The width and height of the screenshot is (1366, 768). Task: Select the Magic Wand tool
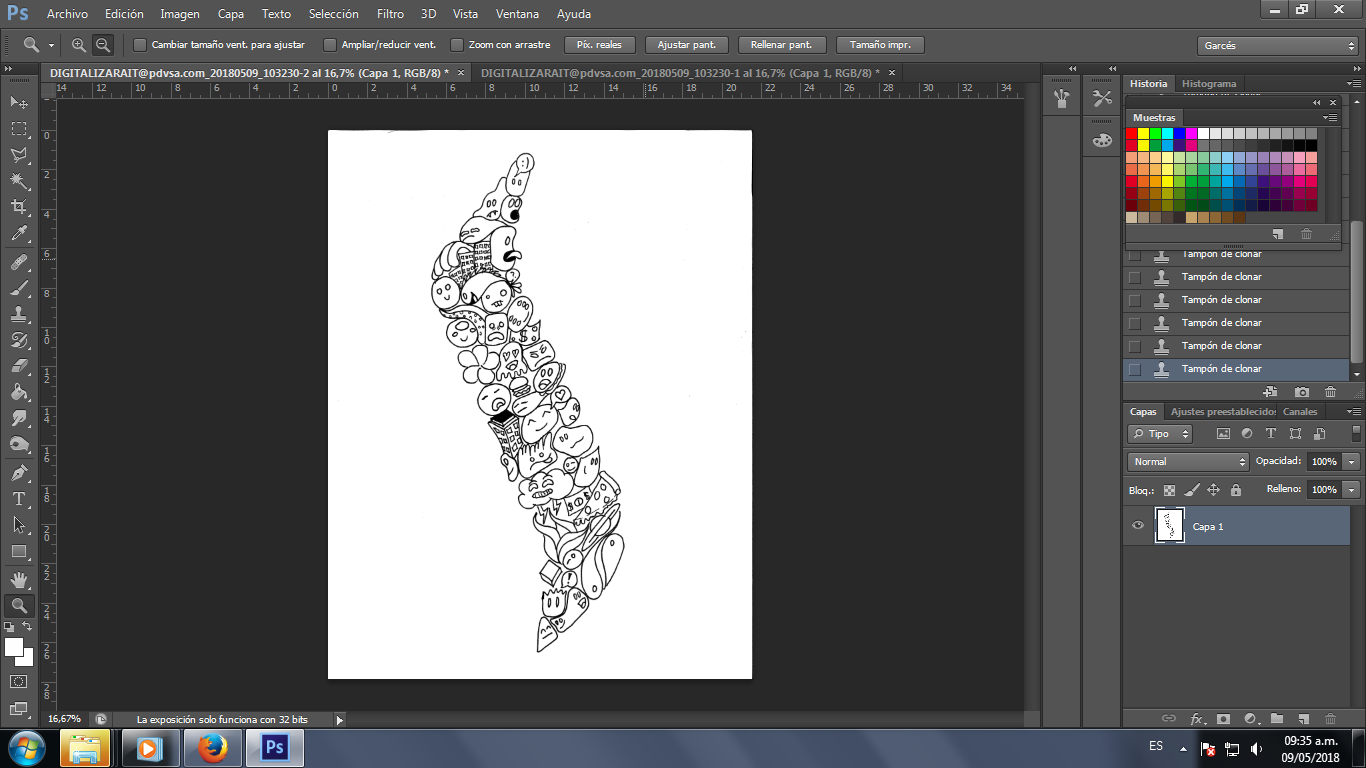[x=19, y=181]
